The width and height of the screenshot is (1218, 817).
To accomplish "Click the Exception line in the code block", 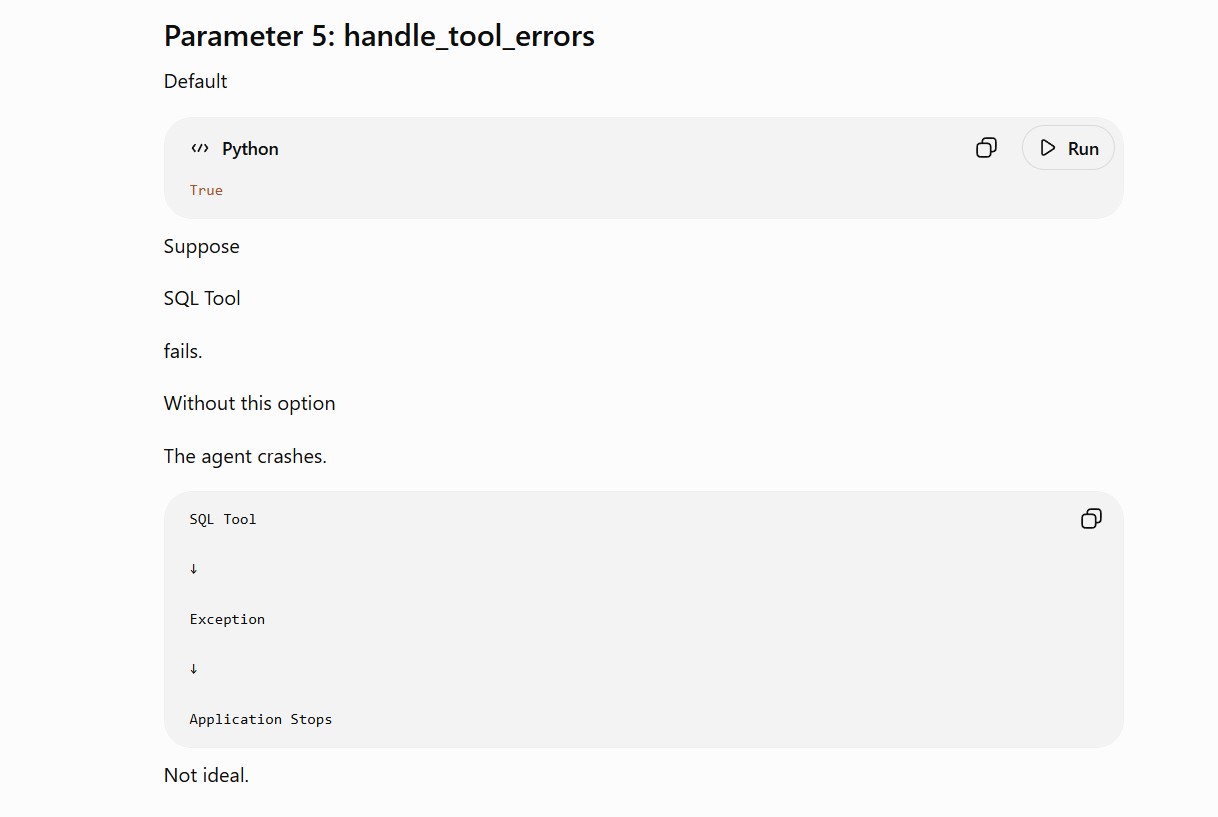I will (227, 619).
